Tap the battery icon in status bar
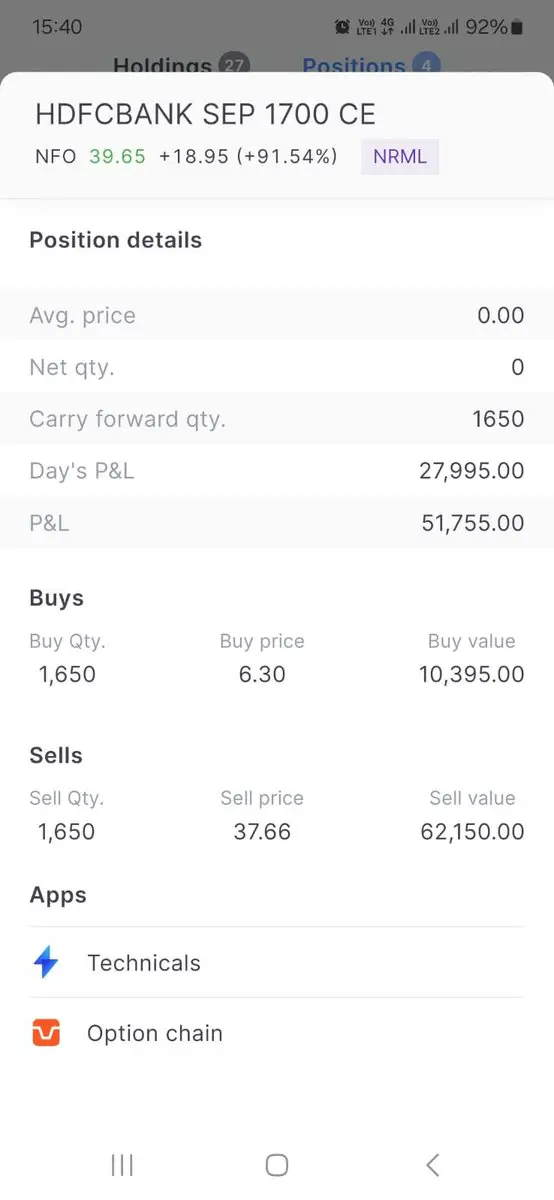554x1200 pixels. 516,27
